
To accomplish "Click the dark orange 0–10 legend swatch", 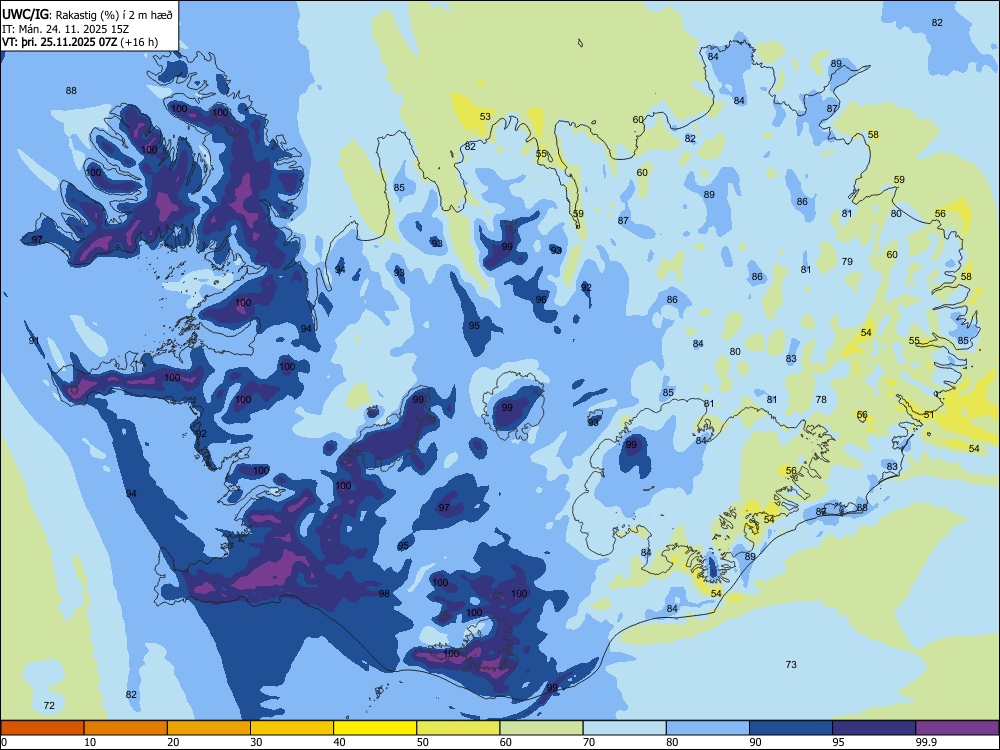I will click(43, 728).
